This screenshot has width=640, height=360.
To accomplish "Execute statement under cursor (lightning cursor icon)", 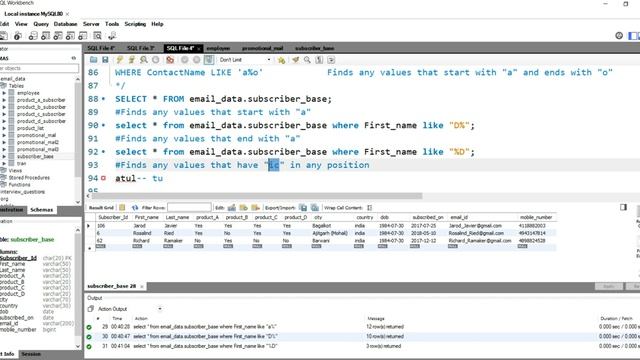I will [131, 60].
